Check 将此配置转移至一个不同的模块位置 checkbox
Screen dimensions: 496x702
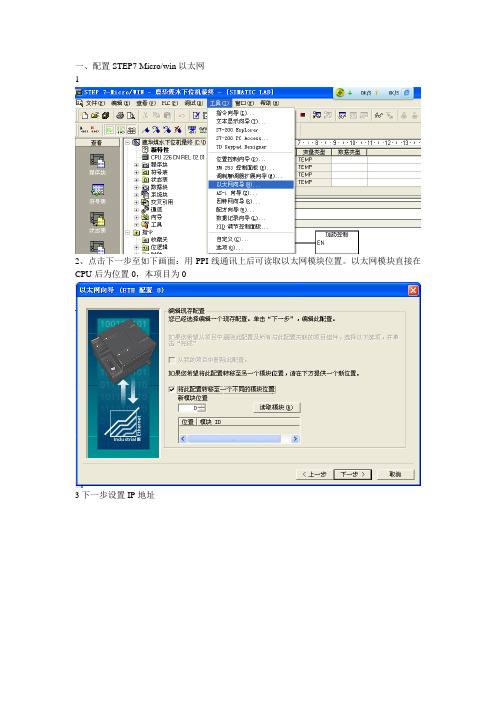(171, 390)
